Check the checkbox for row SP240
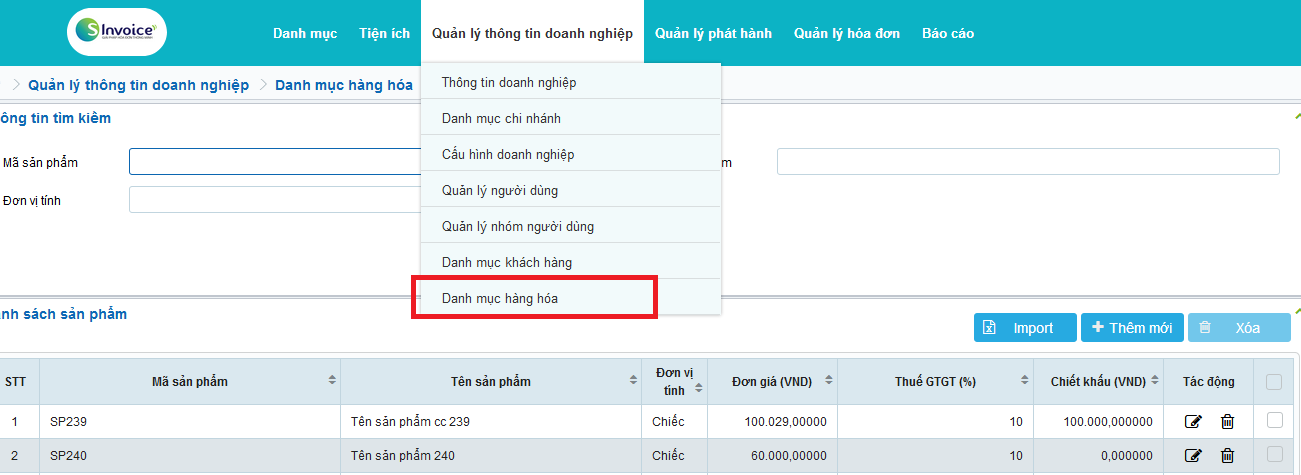The width and height of the screenshot is (1301, 475). [x=1274, y=455]
